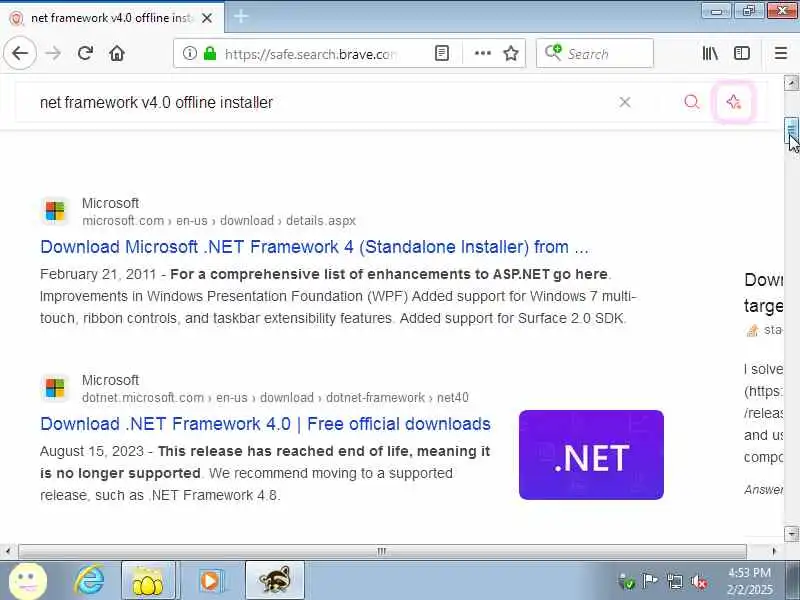The height and width of the screenshot is (600, 800).
Task: Open the Firefox home page
Action: (117, 53)
